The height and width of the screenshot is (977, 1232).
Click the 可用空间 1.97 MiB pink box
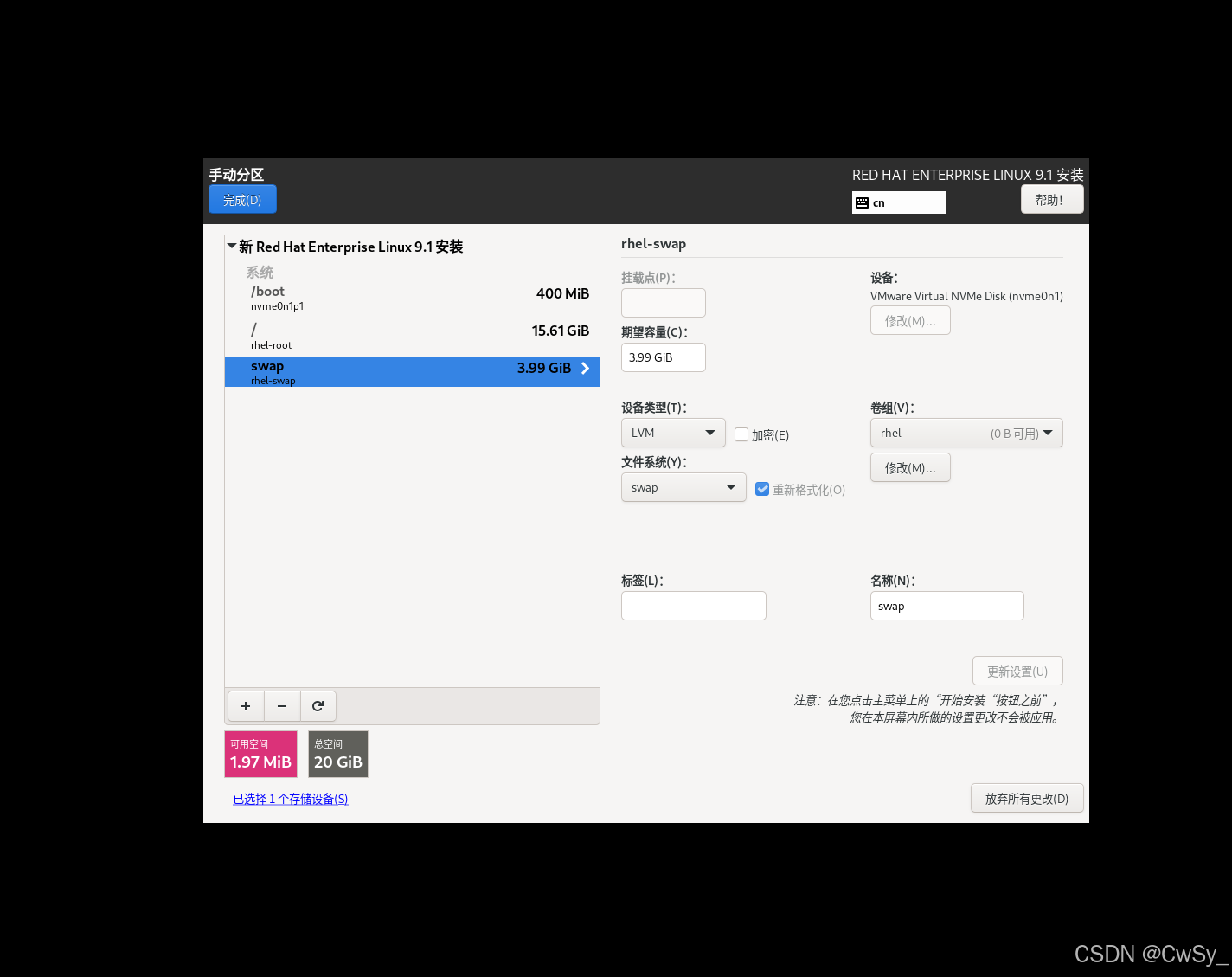point(260,755)
